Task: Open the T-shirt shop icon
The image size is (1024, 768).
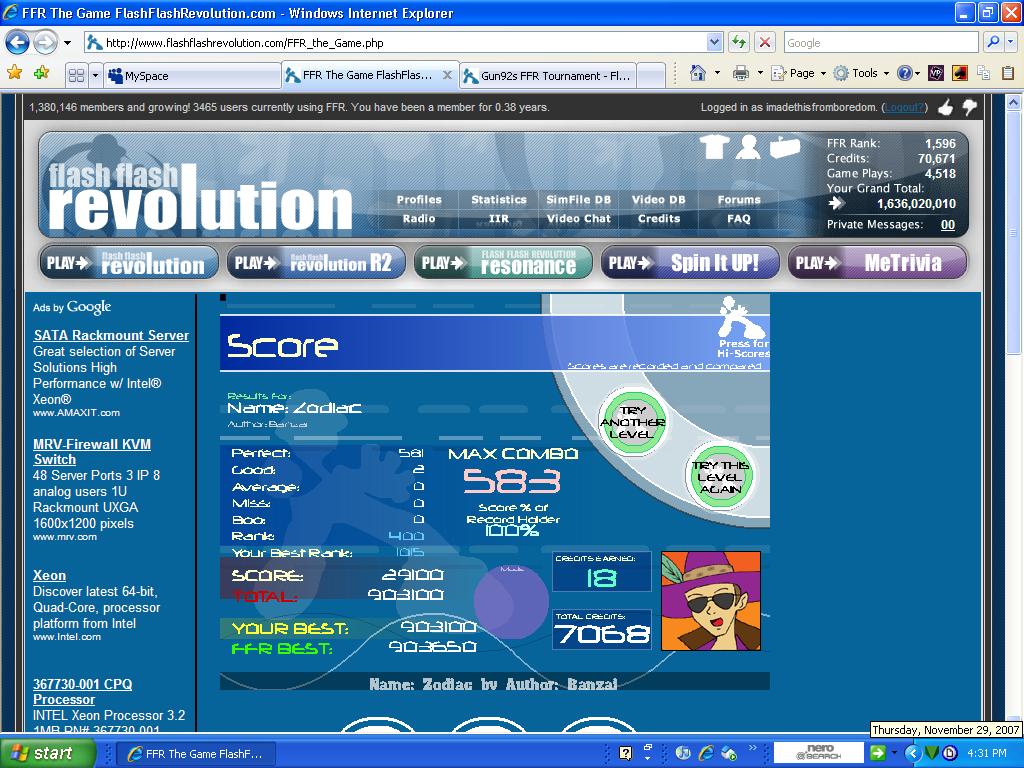Action: pos(714,146)
